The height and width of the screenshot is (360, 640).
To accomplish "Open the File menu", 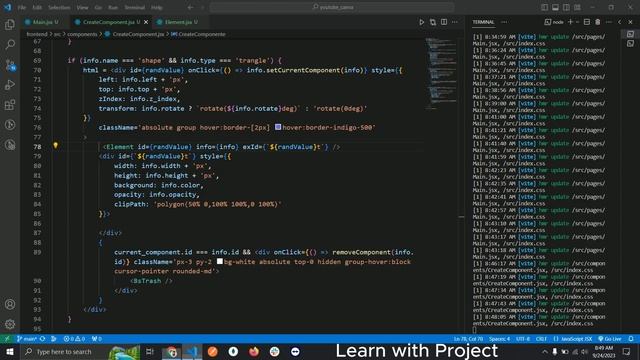I will point(22,7).
